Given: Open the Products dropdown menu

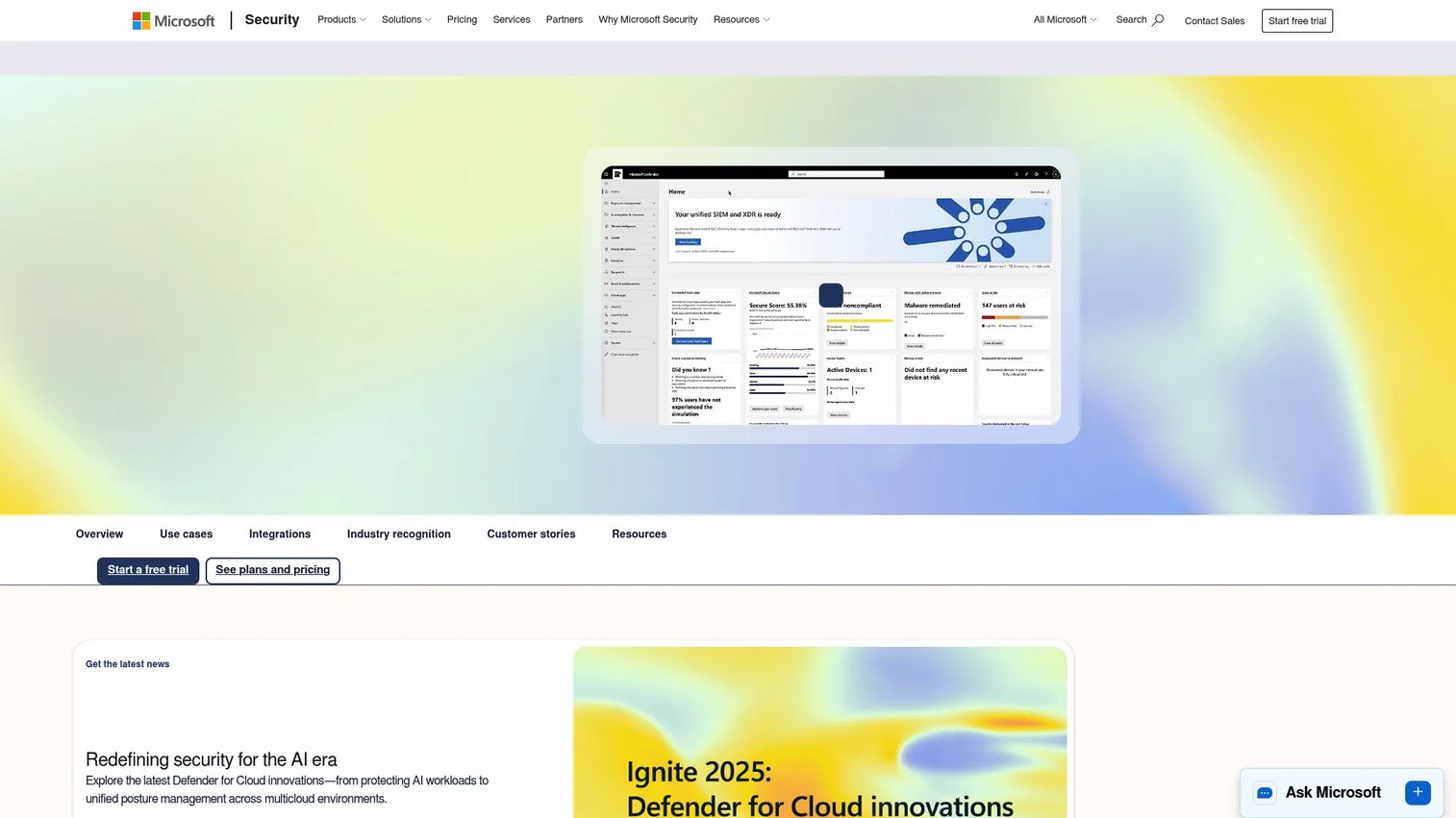Looking at the screenshot, I should pyautogui.click(x=341, y=19).
